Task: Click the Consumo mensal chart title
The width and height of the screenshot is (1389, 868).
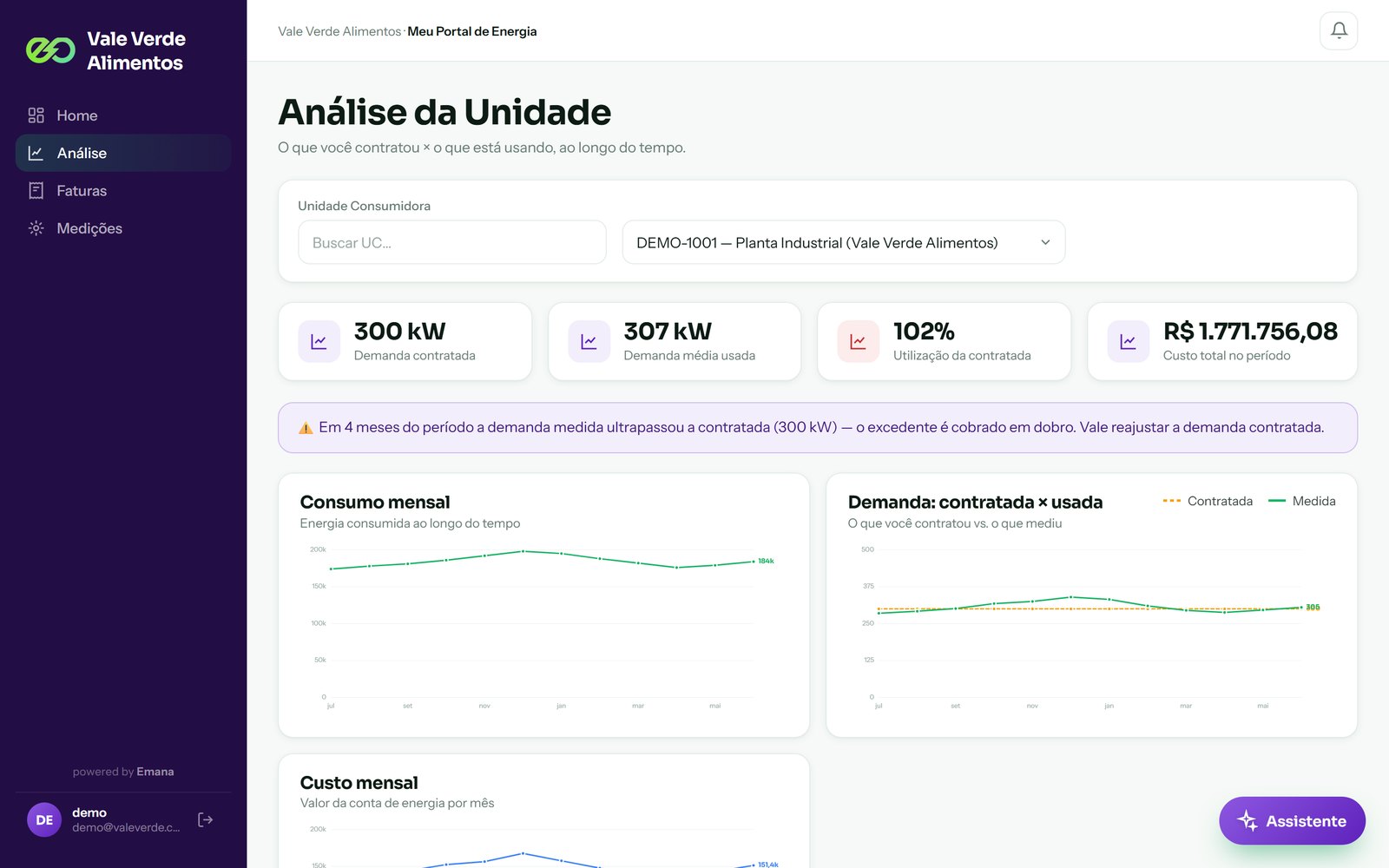Action: (375, 502)
